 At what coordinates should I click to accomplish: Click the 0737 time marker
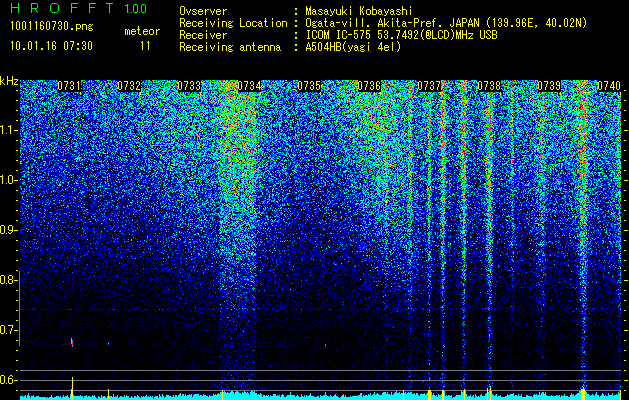pyautogui.click(x=429, y=86)
